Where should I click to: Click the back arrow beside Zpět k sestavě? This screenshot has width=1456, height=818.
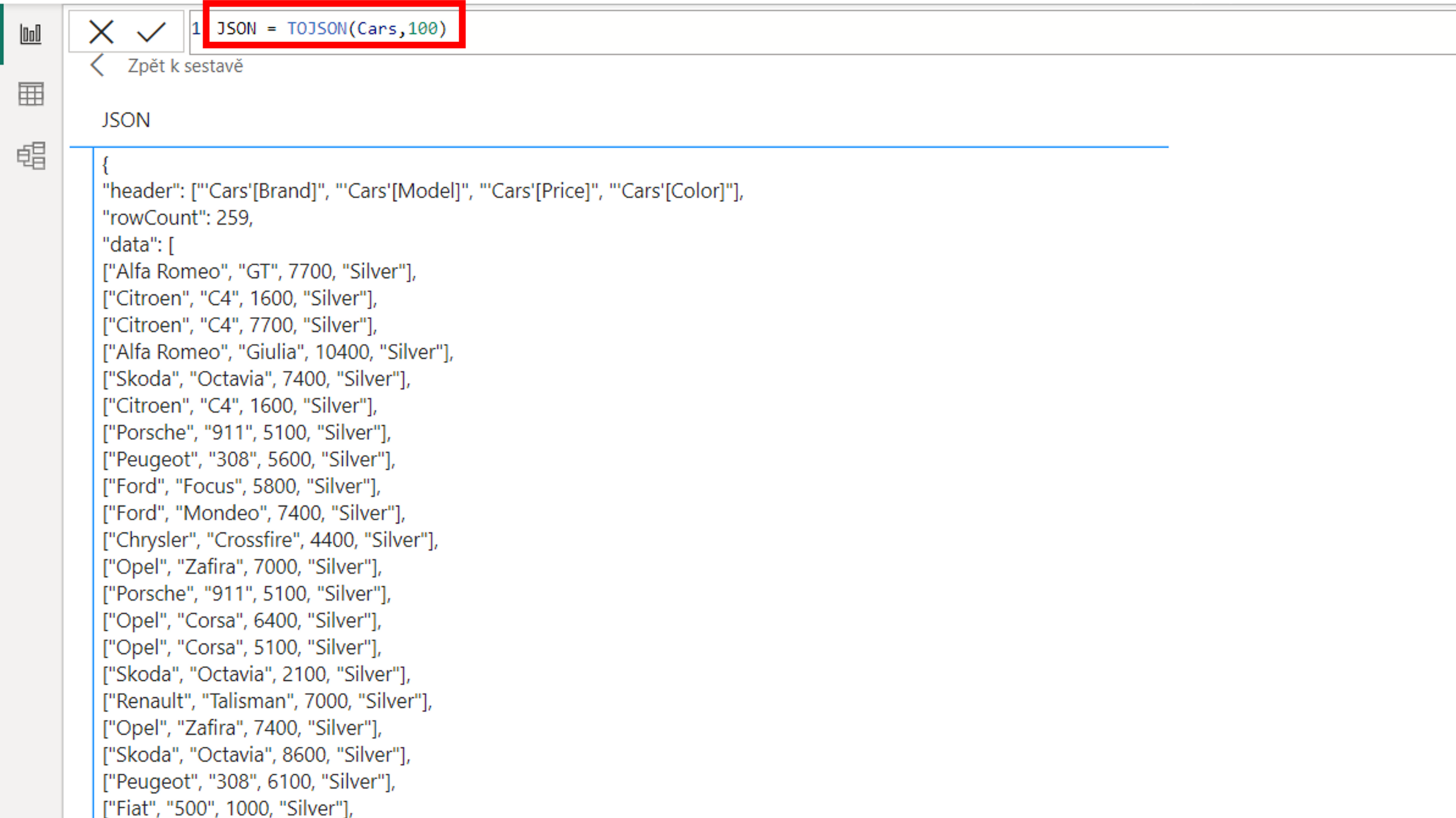click(x=98, y=65)
